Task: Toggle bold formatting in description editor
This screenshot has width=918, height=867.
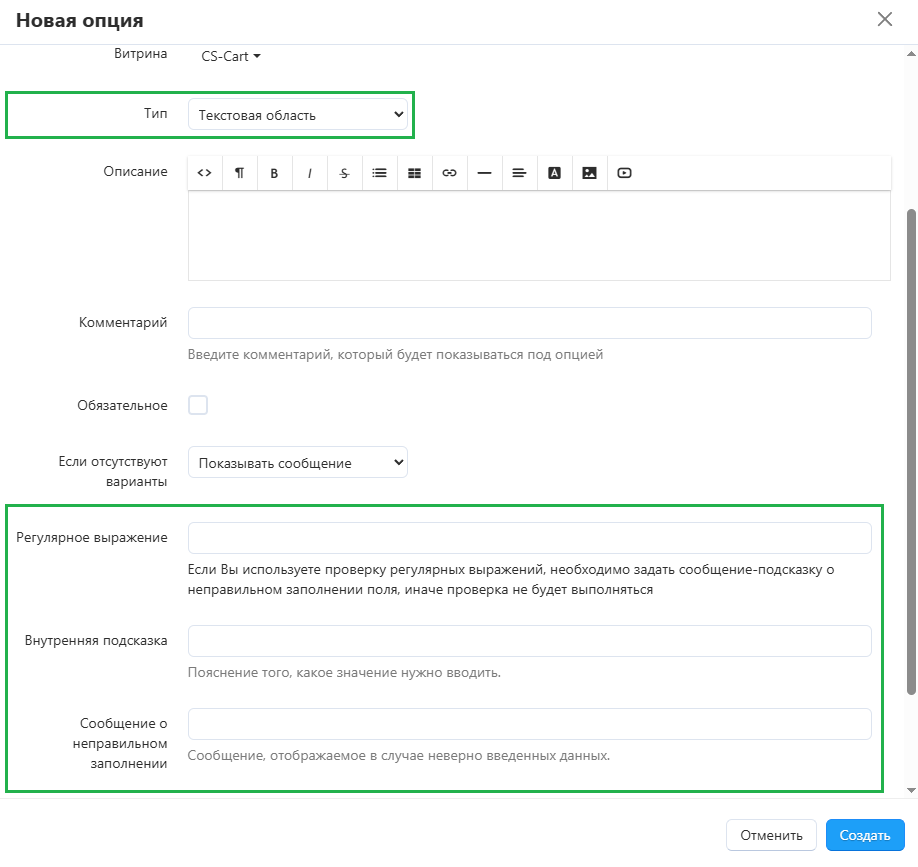Action: (274, 173)
